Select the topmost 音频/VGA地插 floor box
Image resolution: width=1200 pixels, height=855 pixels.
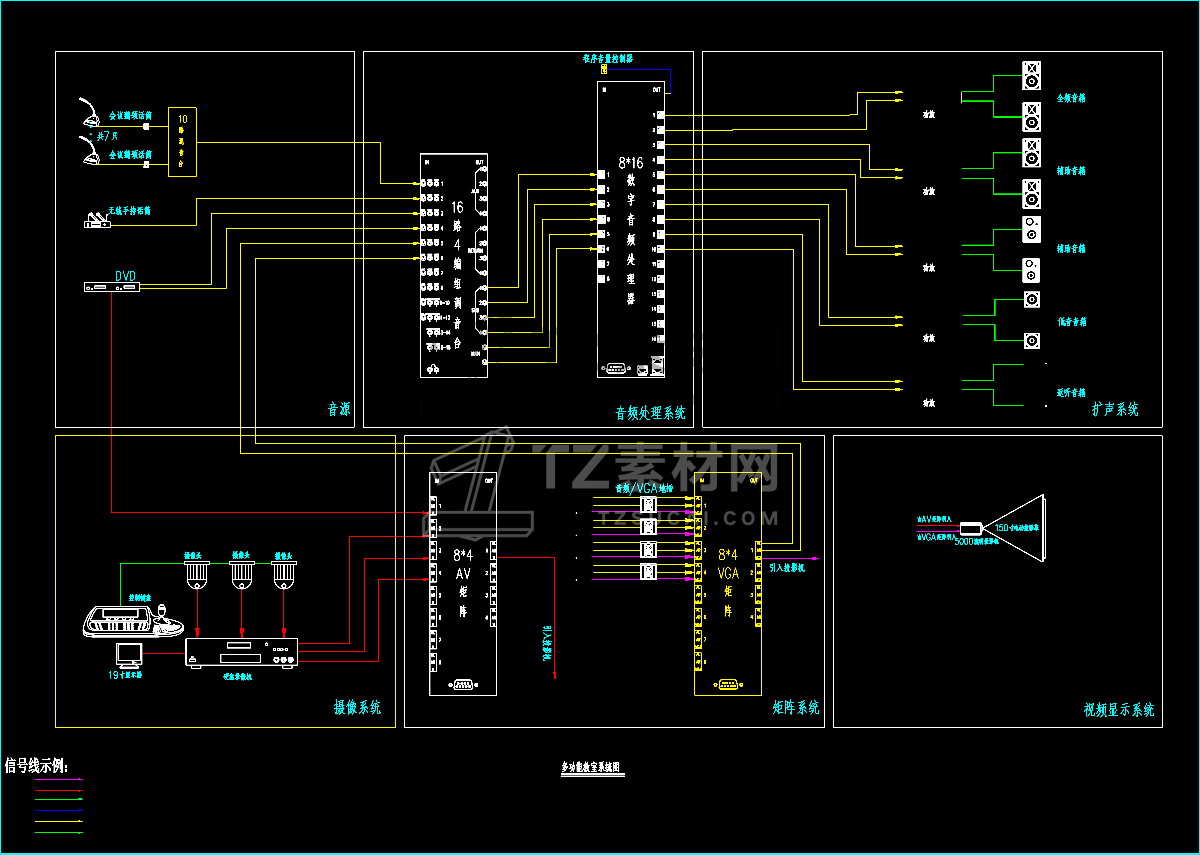pyautogui.click(x=648, y=507)
